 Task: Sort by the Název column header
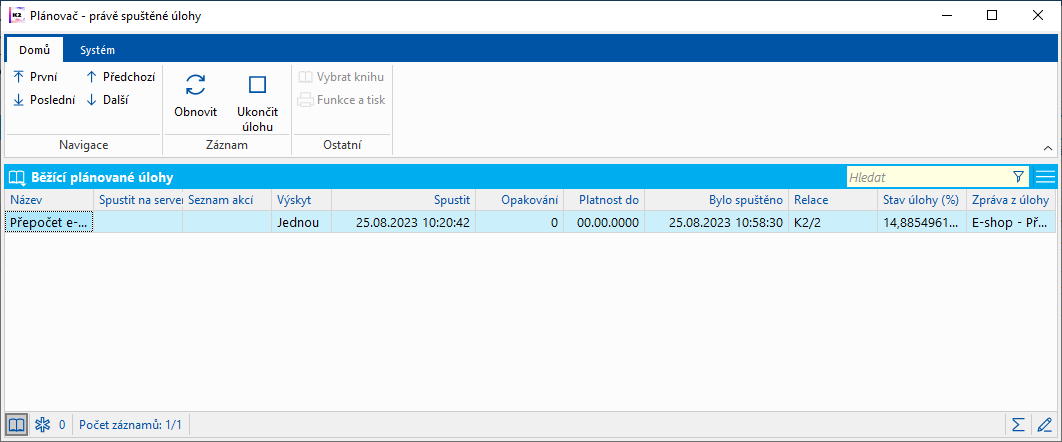[x=49, y=200]
